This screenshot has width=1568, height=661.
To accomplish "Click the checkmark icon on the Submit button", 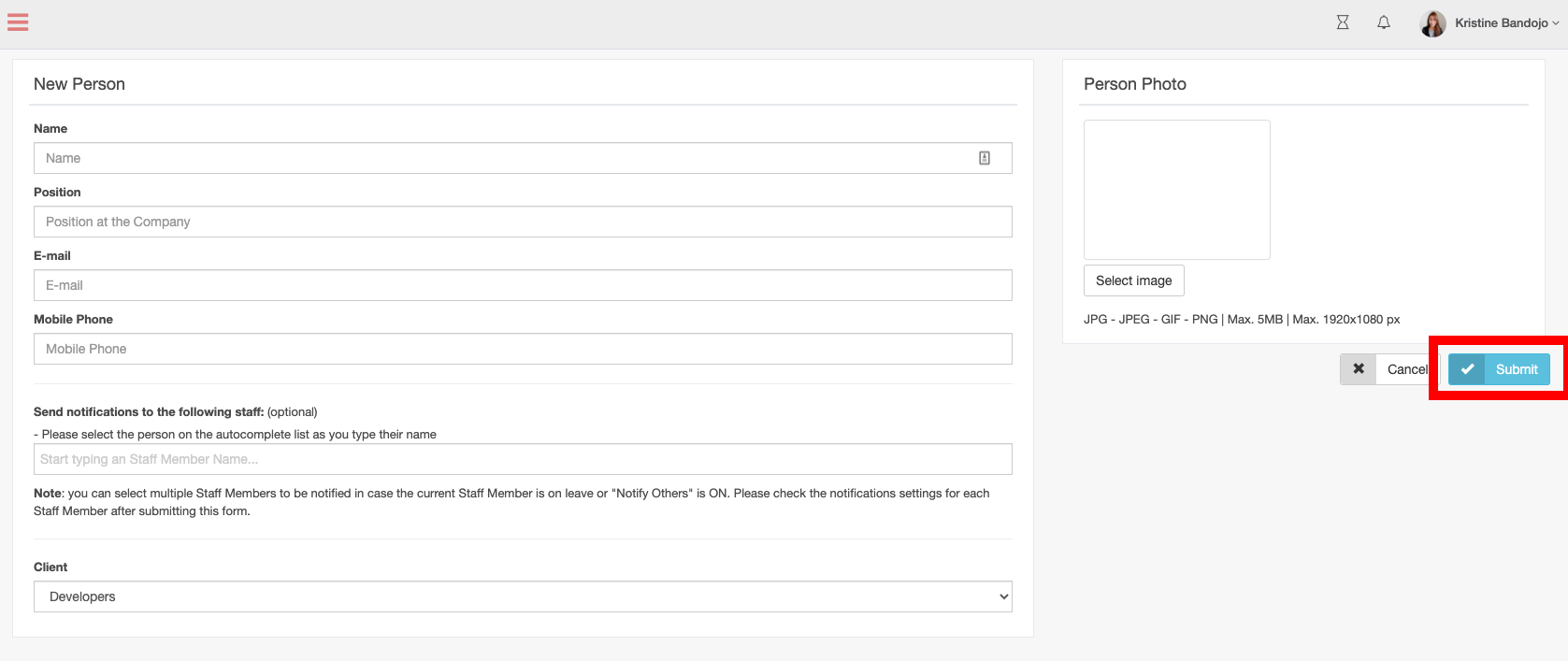I will point(1467,369).
